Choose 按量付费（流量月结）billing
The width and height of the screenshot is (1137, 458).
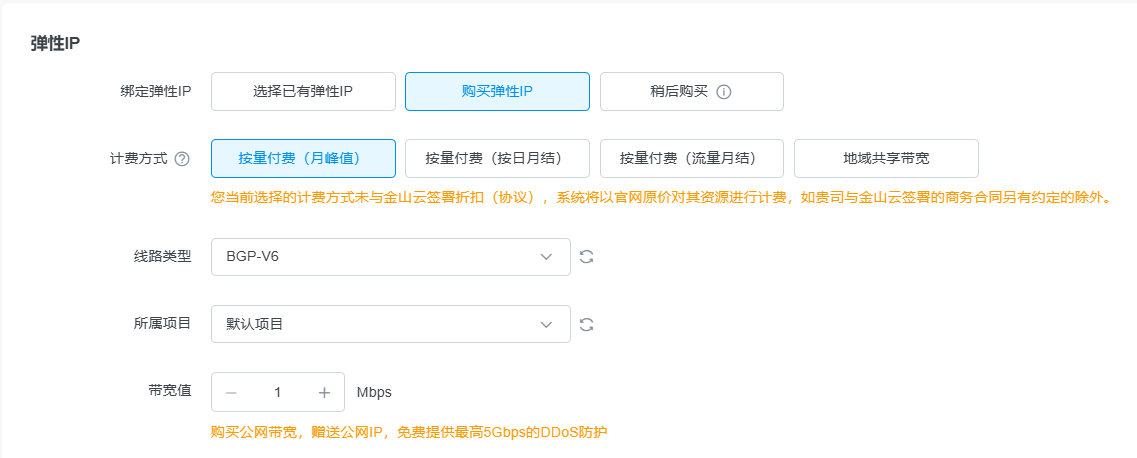(x=691, y=158)
